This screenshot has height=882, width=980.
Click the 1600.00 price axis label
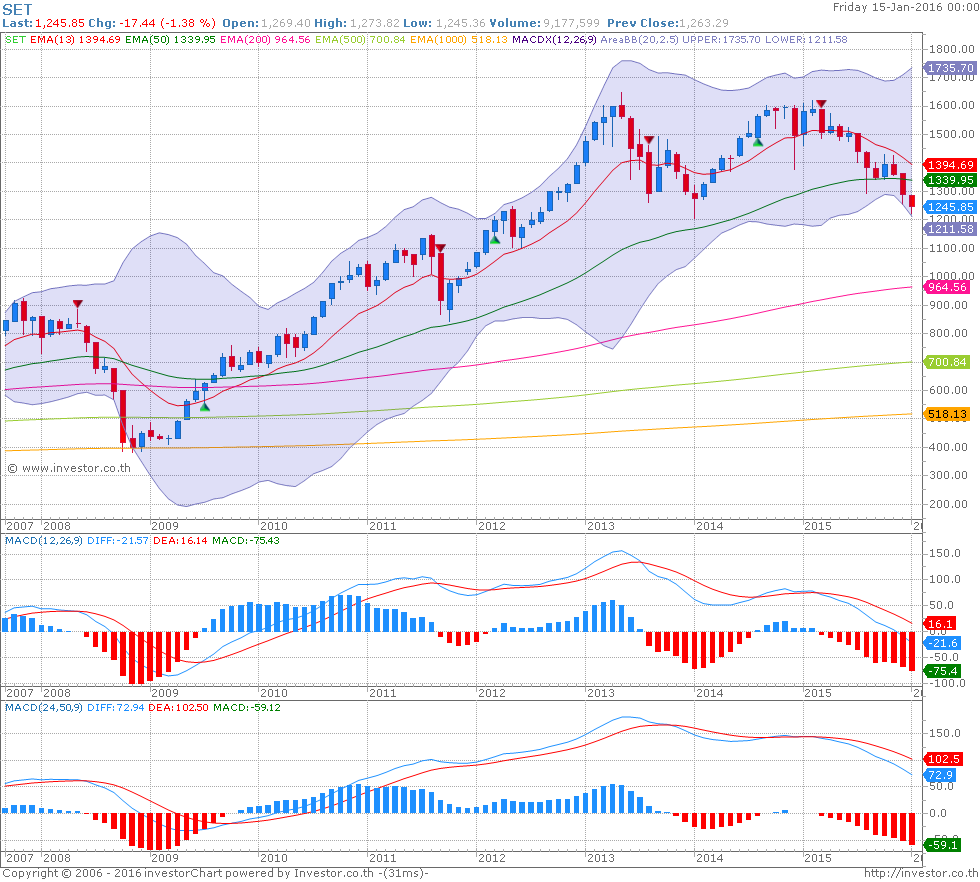tap(951, 105)
